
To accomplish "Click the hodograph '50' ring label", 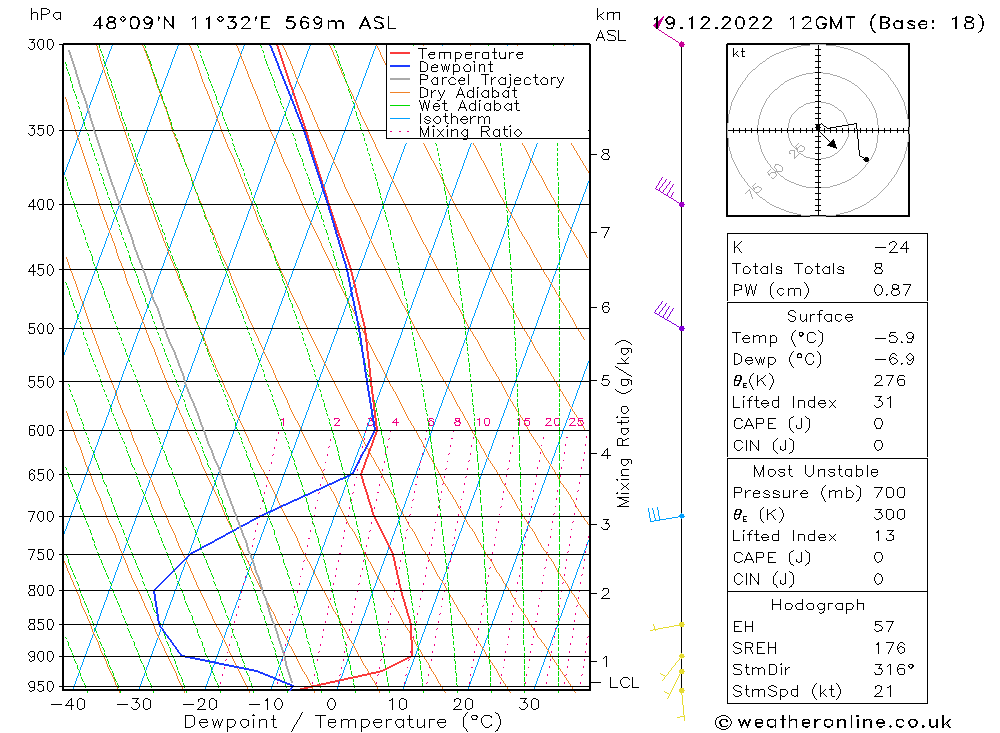I will [775, 171].
